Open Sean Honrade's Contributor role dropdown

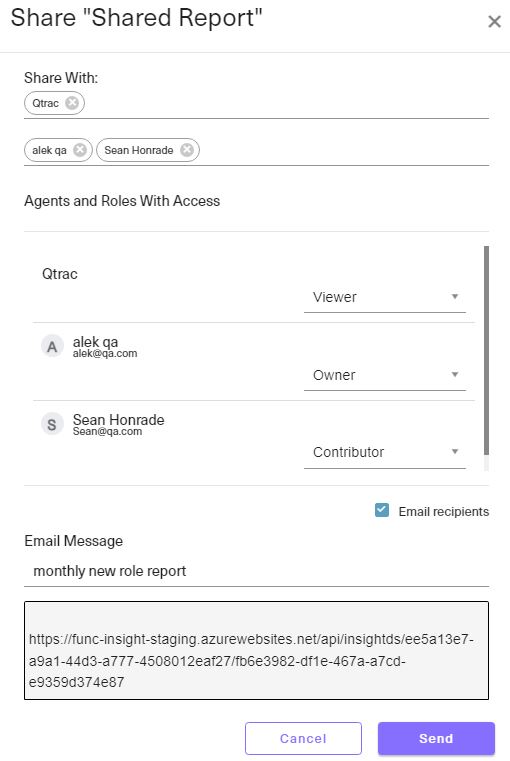point(385,452)
